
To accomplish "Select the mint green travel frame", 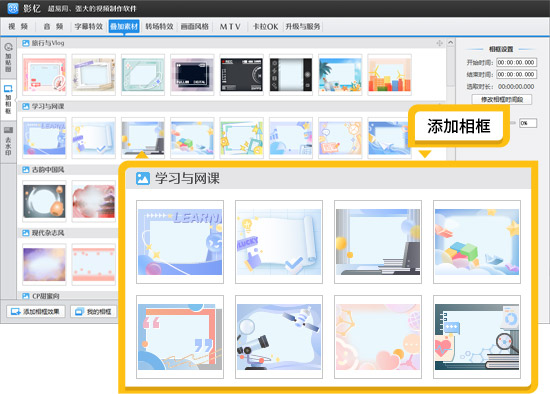I will pos(143,75).
